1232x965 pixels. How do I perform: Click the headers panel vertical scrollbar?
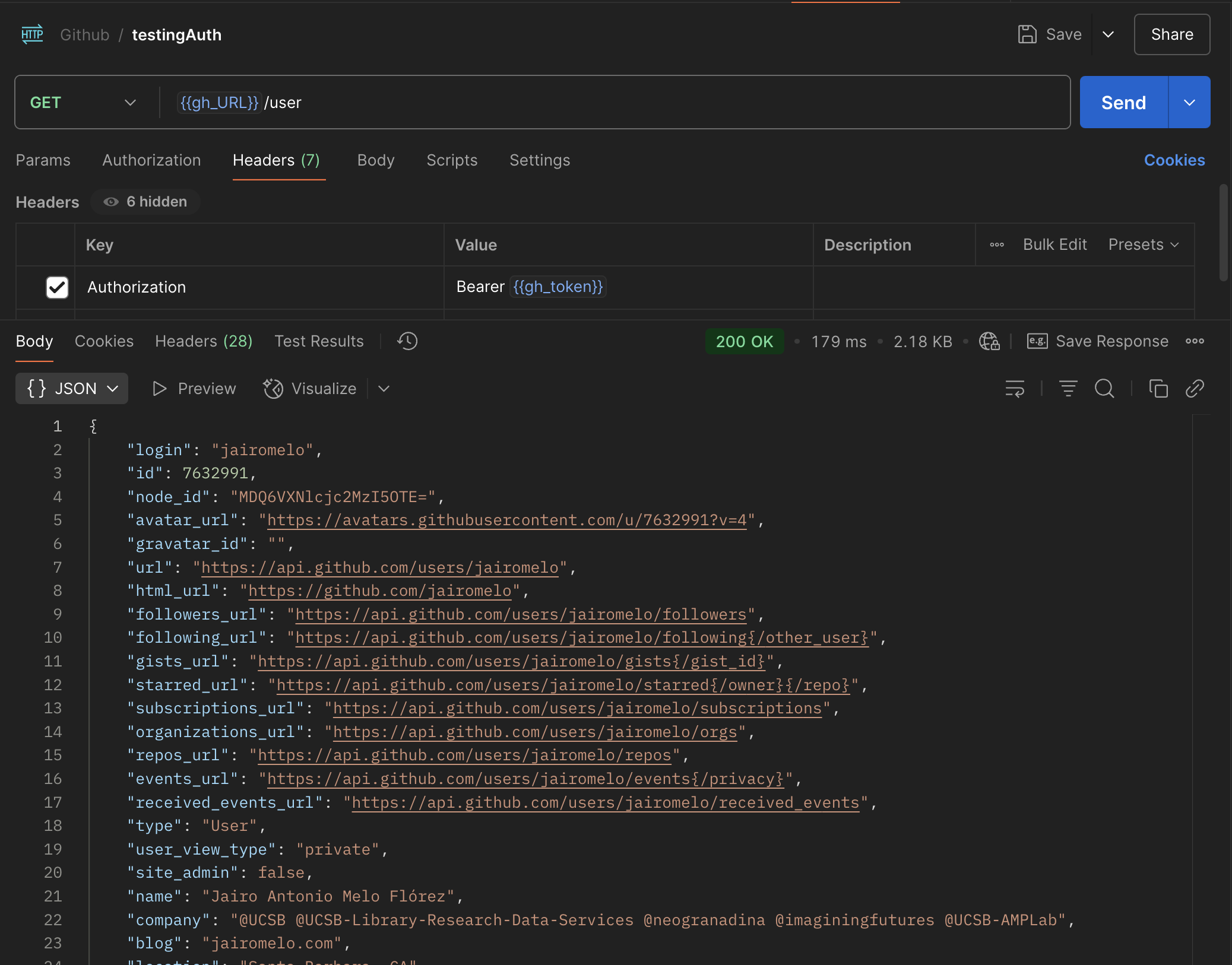tap(1223, 233)
